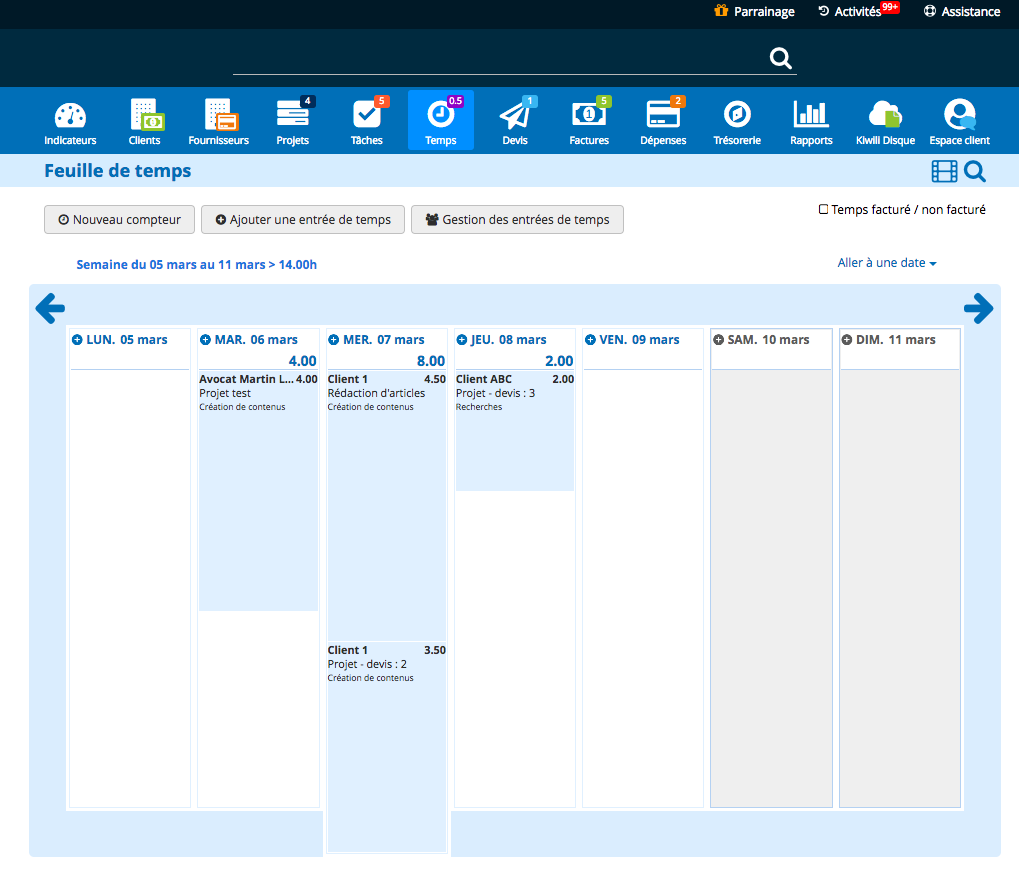Go to next week with right arrow
Screen dimensions: 1019x876
pos(978,308)
